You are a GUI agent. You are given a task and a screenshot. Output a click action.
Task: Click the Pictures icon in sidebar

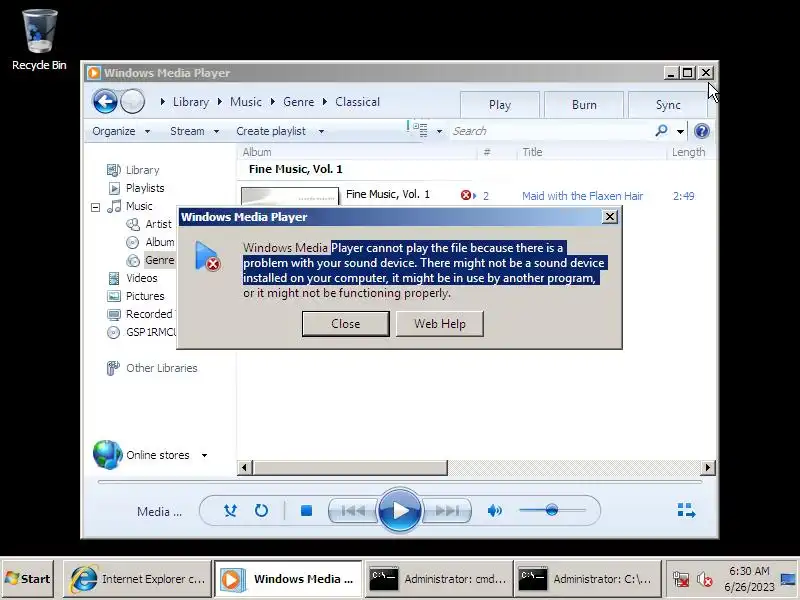114,296
